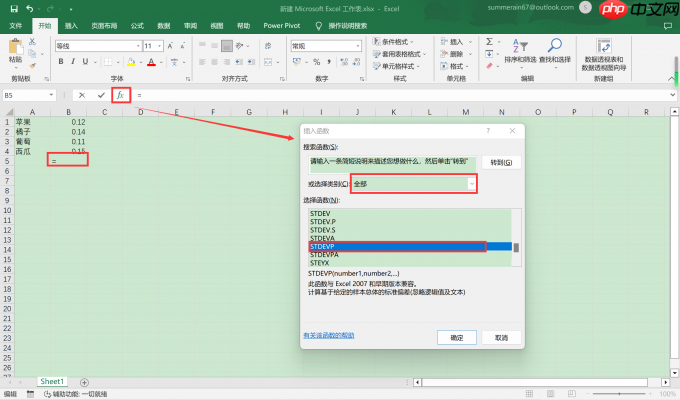Switch to the Insert (插入) ribbon tab

click(71, 26)
